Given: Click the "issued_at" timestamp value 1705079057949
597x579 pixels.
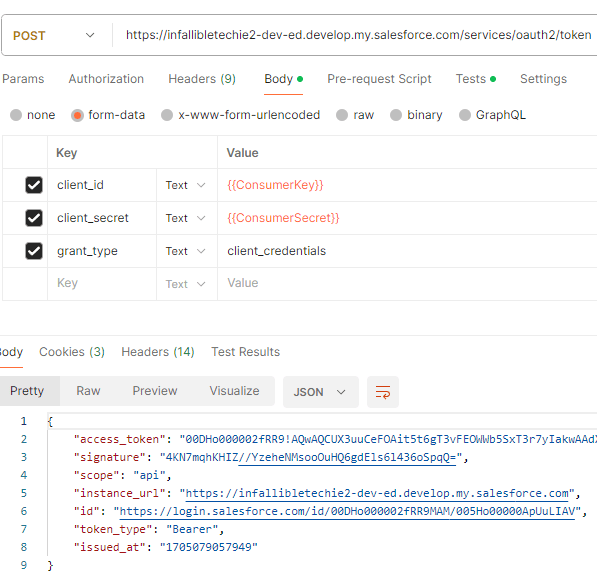Looking at the screenshot, I should coord(209,547).
